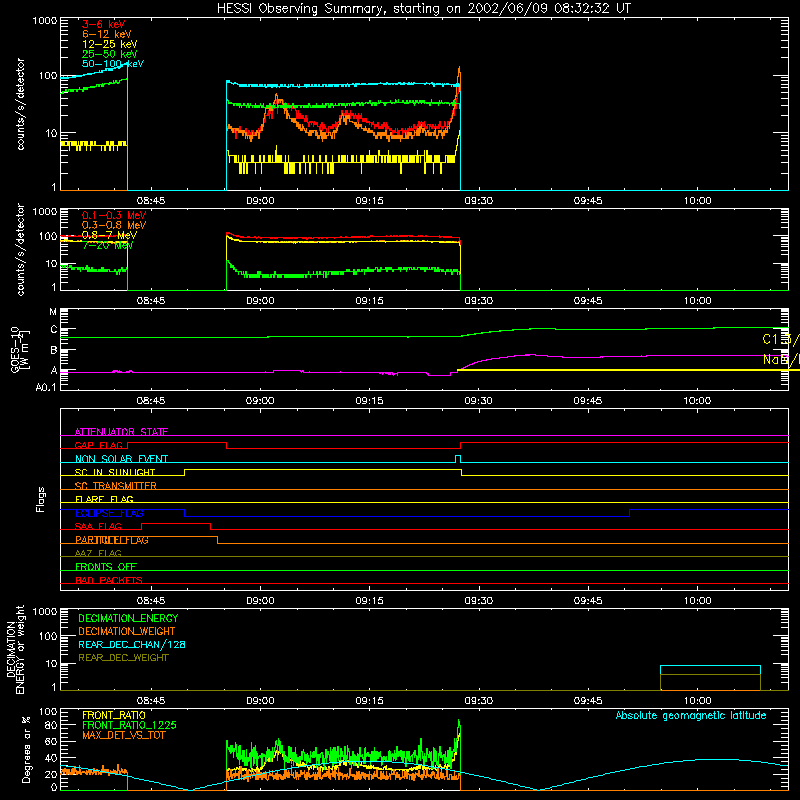Click the REAR_DEC_WEIGHT legend entry

tap(123, 658)
